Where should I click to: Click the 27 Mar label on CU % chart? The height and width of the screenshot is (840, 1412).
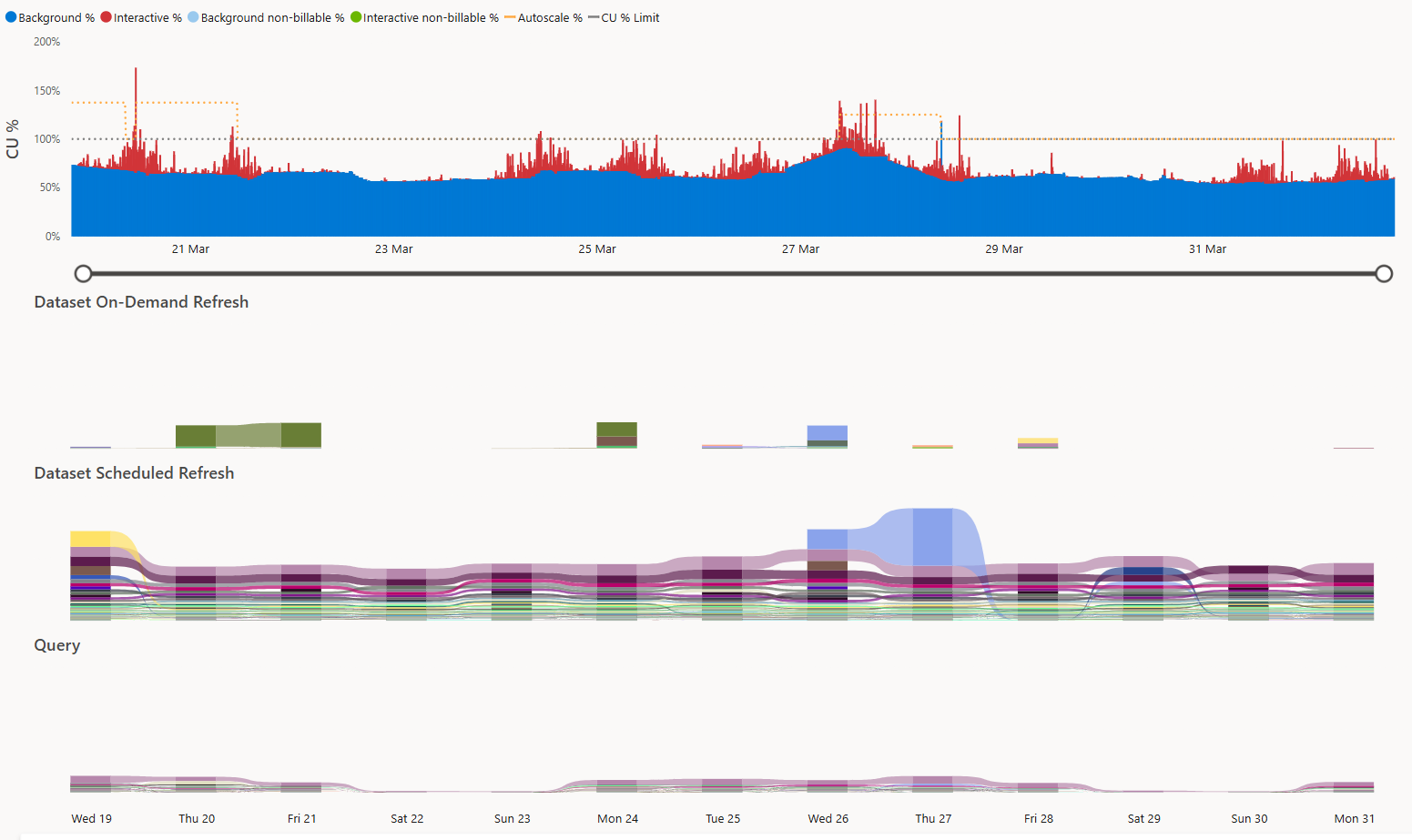click(800, 249)
